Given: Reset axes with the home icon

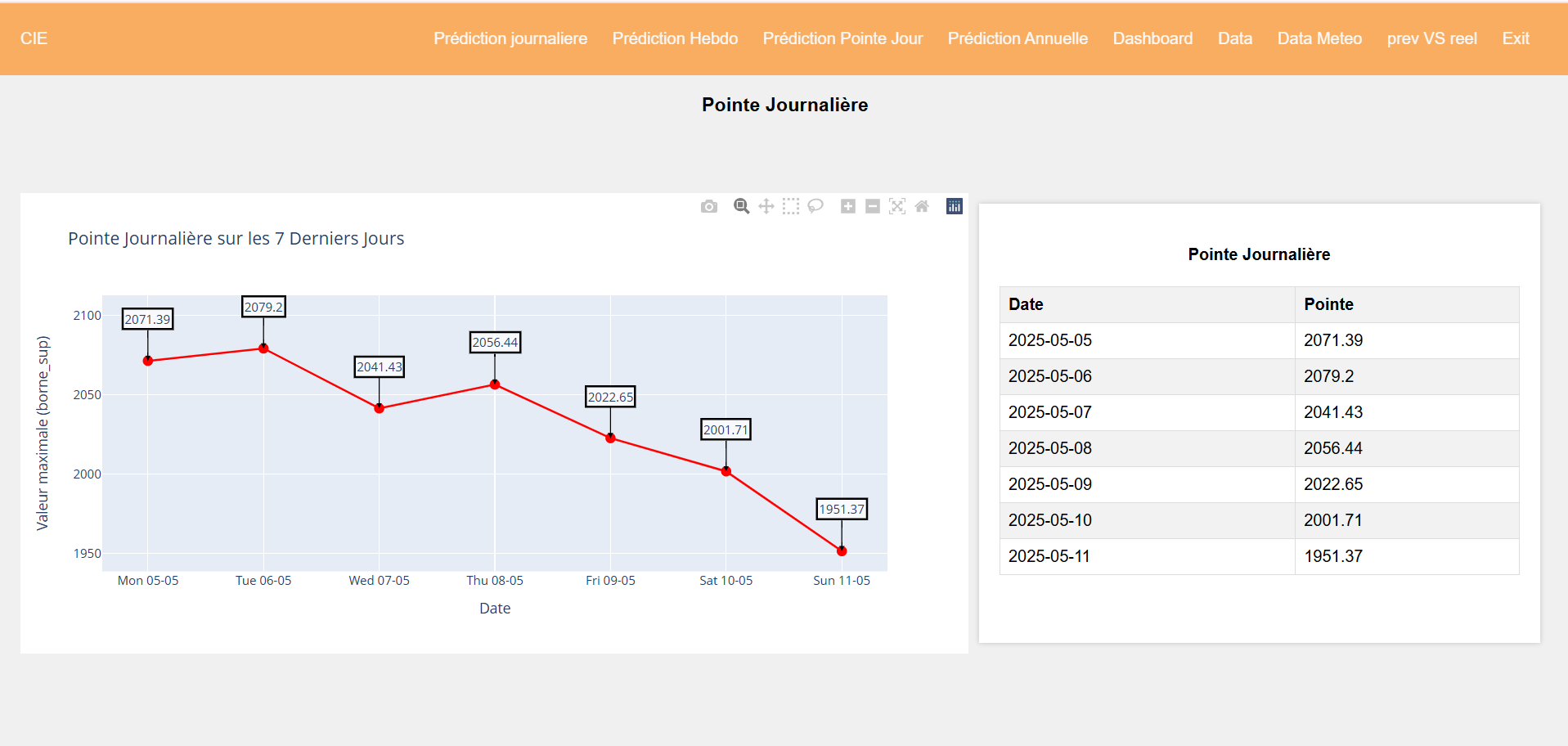Looking at the screenshot, I should click(x=922, y=206).
